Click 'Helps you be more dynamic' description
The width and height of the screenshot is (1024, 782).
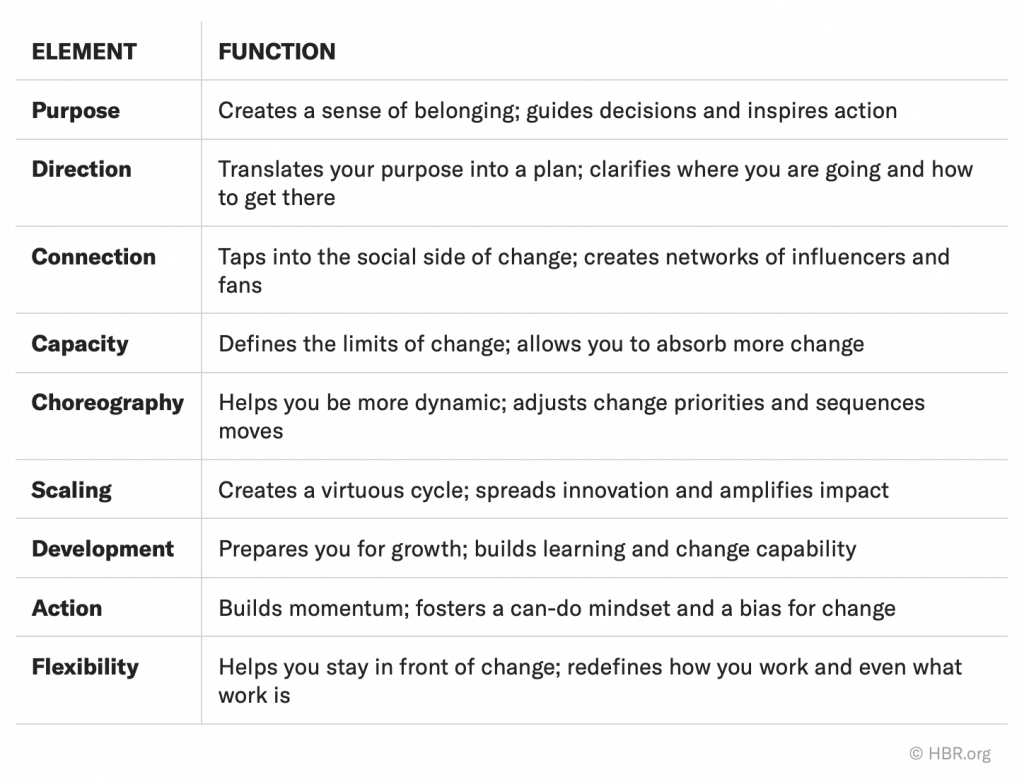coord(571,417)
